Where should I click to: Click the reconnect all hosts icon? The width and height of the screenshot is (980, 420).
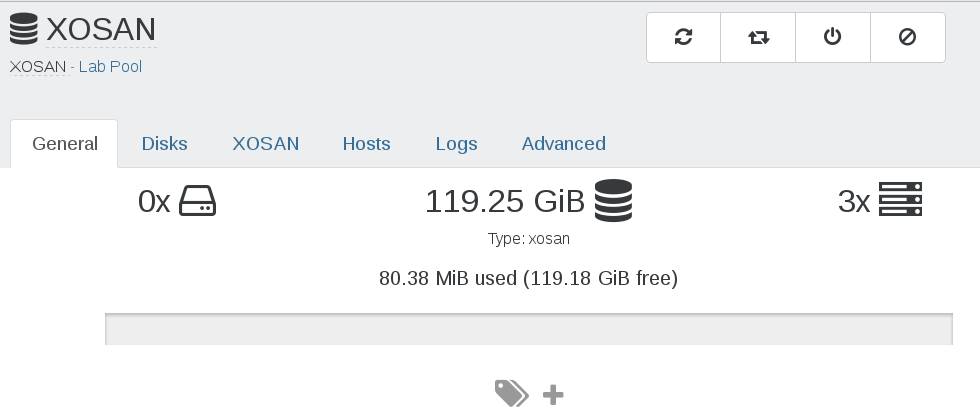tap(758, 38)
